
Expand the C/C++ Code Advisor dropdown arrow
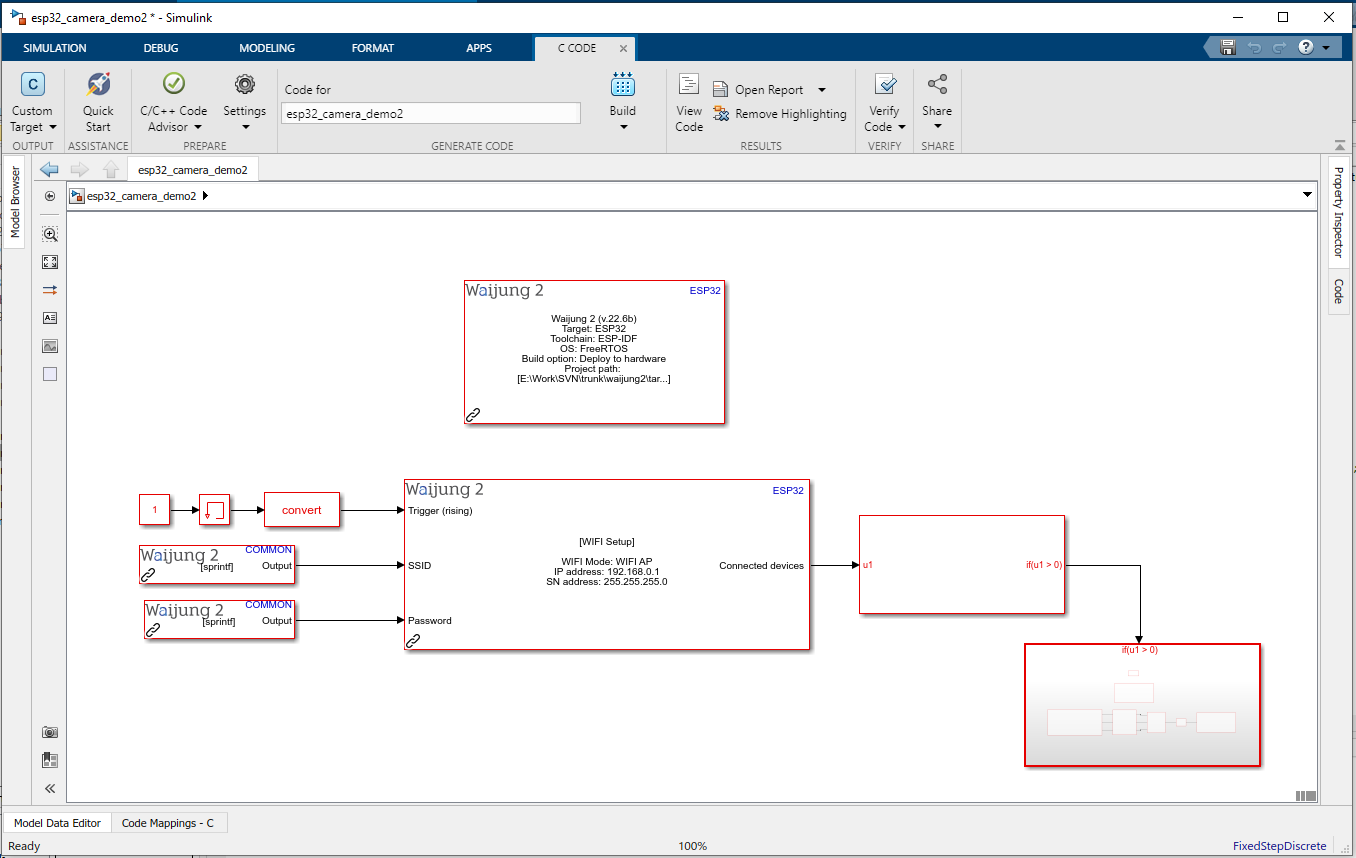tap(198, 127)
